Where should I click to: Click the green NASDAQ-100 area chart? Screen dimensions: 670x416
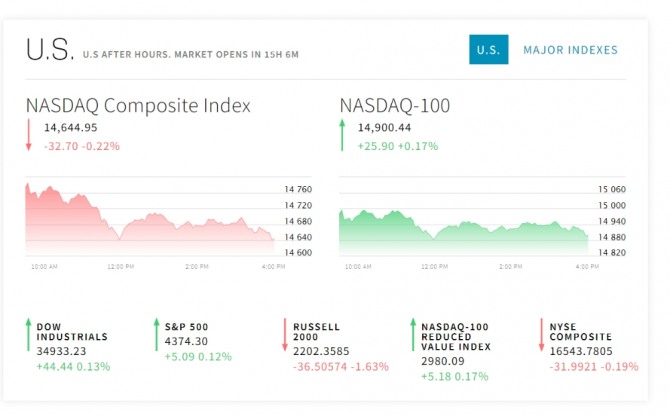pyautogui.click(x=464, y=233)
